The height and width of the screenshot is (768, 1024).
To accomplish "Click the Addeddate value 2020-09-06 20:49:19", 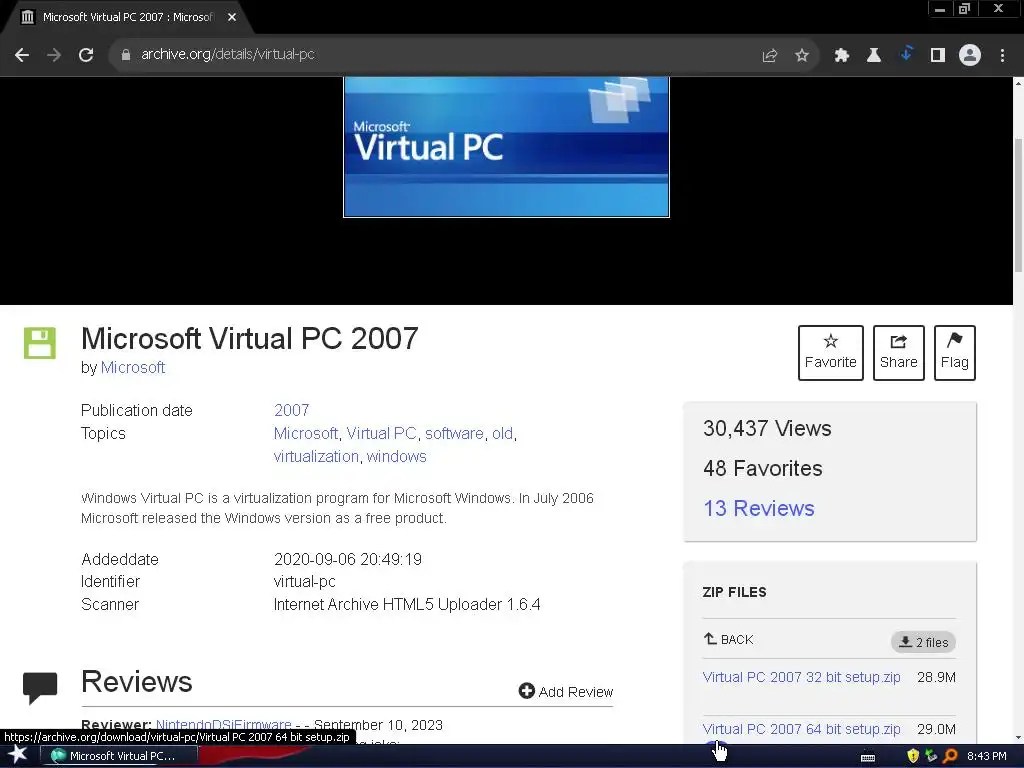I will [348, 559].
